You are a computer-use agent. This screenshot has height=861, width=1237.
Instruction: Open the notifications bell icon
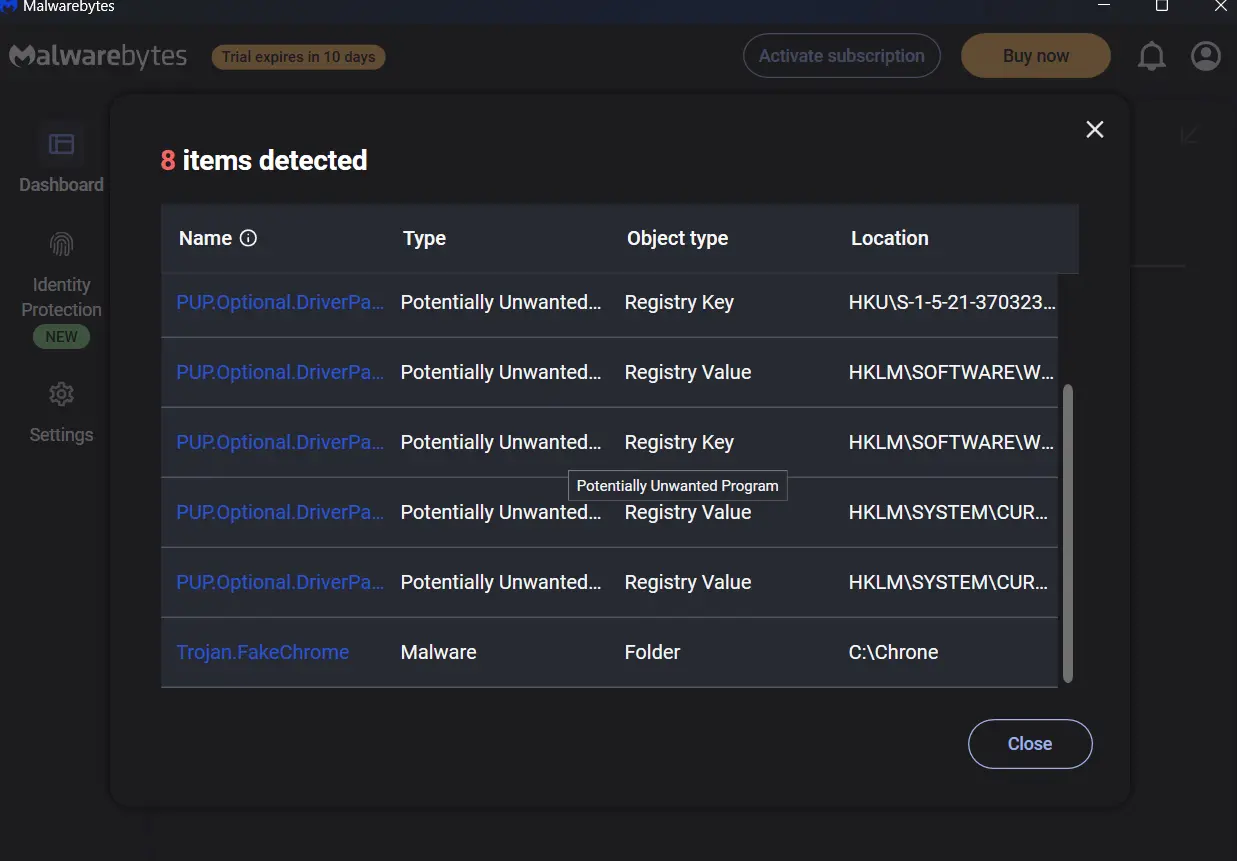(x=1152, y=57)
